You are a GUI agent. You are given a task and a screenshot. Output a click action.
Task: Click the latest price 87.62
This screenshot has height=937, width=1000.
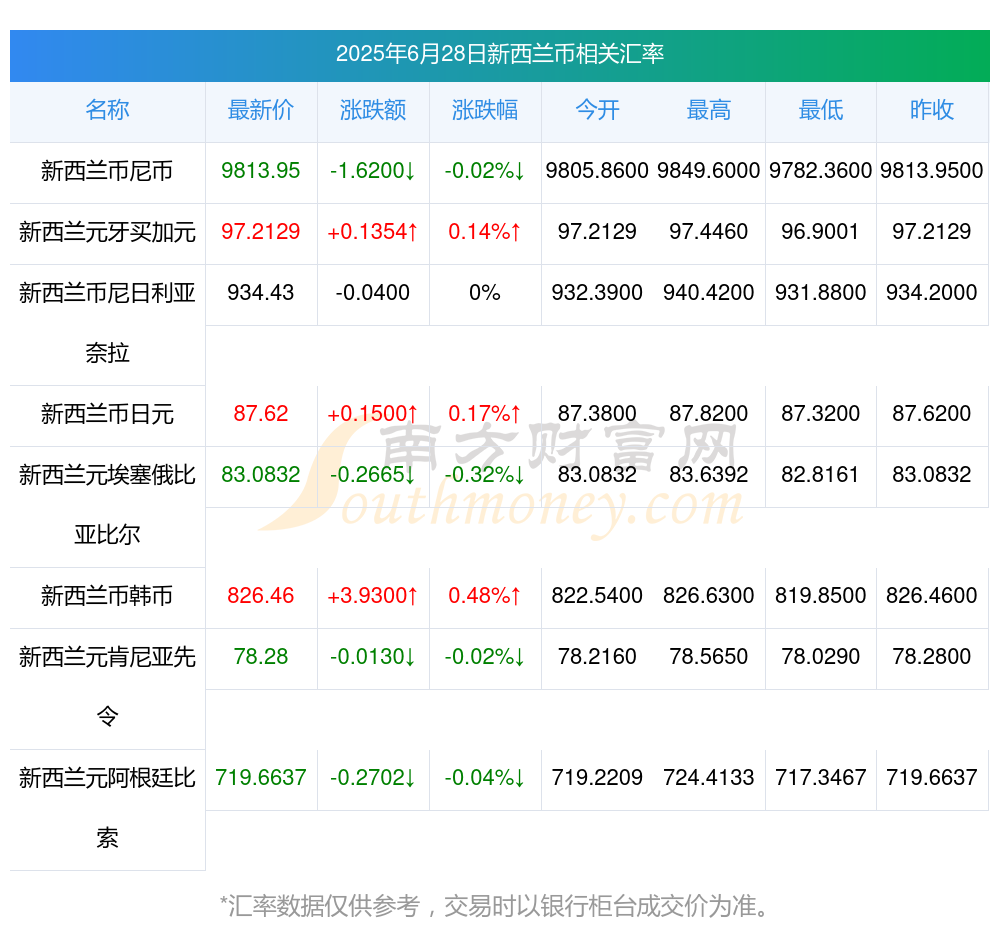point(261,413)
